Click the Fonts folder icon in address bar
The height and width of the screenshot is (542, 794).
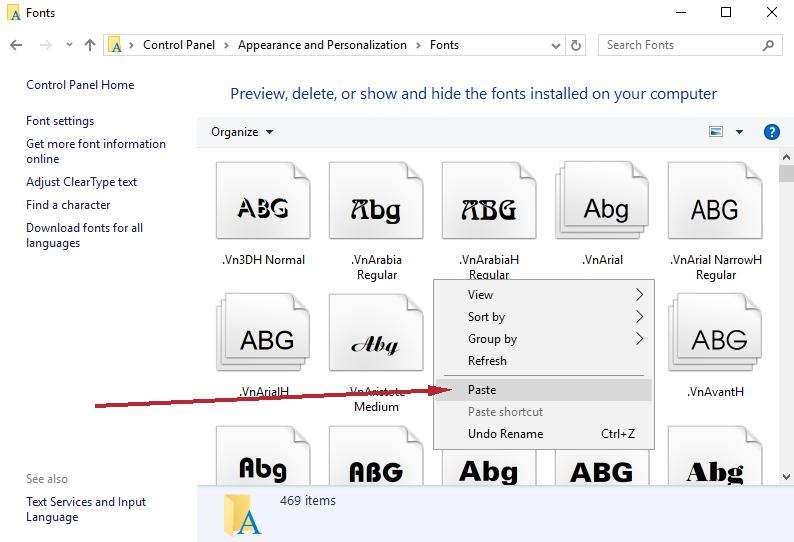(115, 45)
